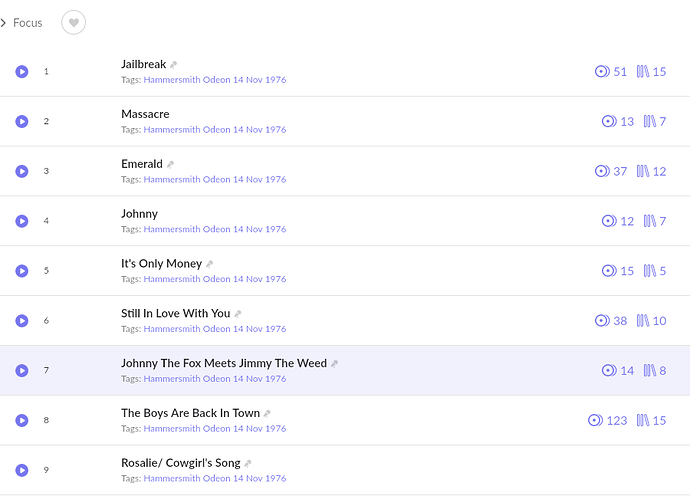Play track 8 The Boys Are Back In Town
The image size is (690, 496).
pyautogui.click(x=22, y=420)
